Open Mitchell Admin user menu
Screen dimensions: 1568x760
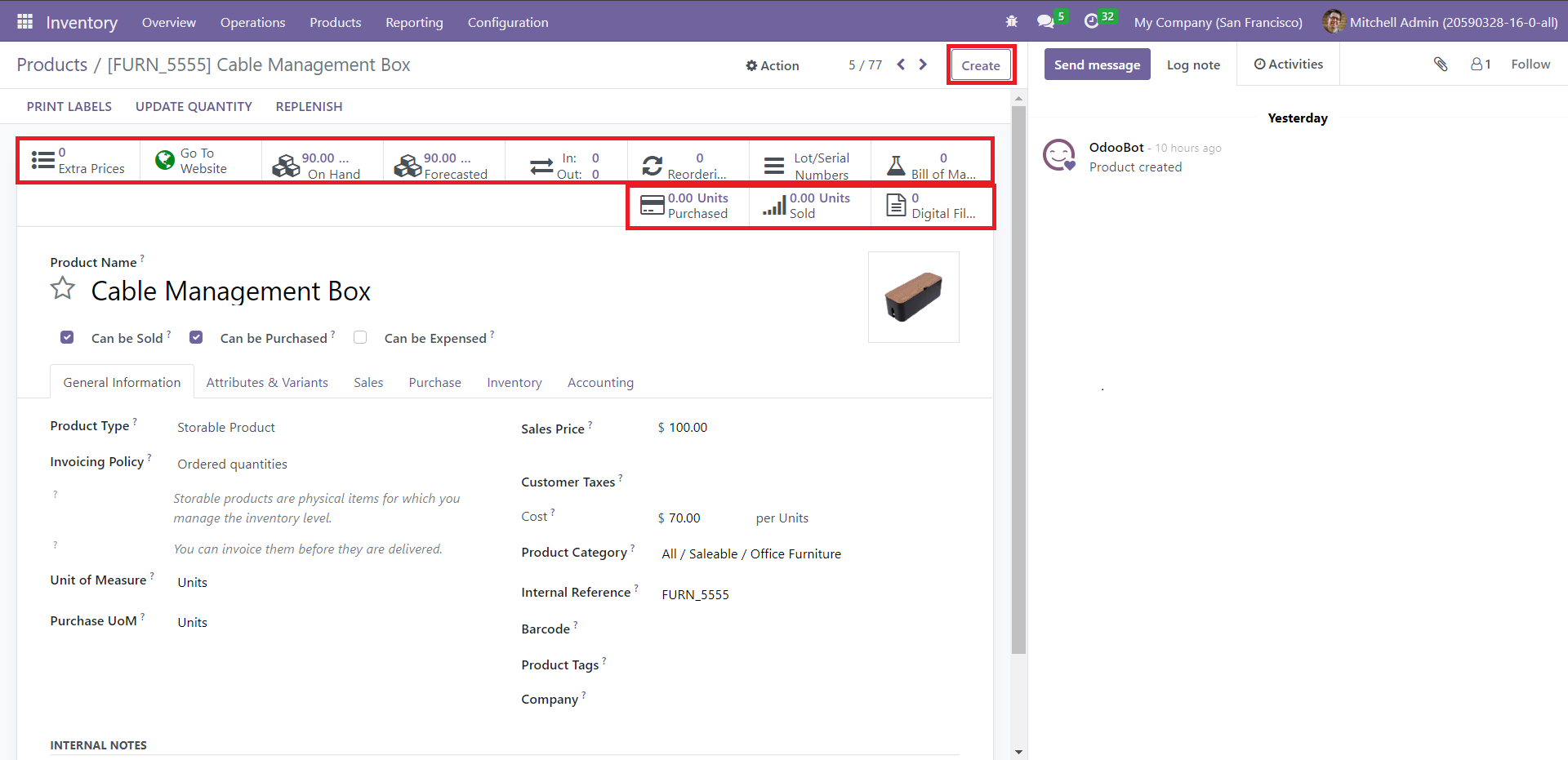tap(1441, 22)
